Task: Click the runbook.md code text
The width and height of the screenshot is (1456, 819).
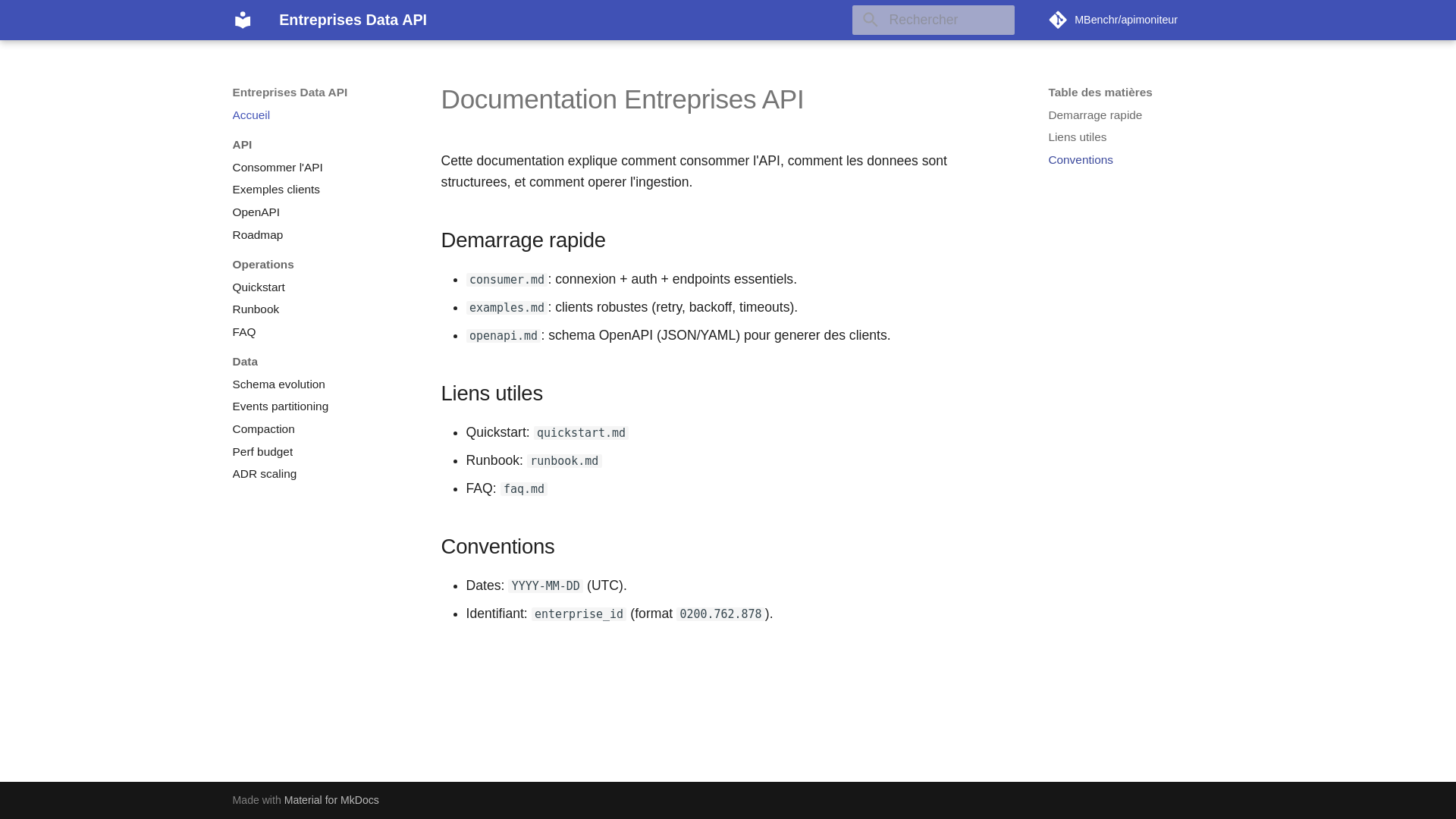Action: 564,461
